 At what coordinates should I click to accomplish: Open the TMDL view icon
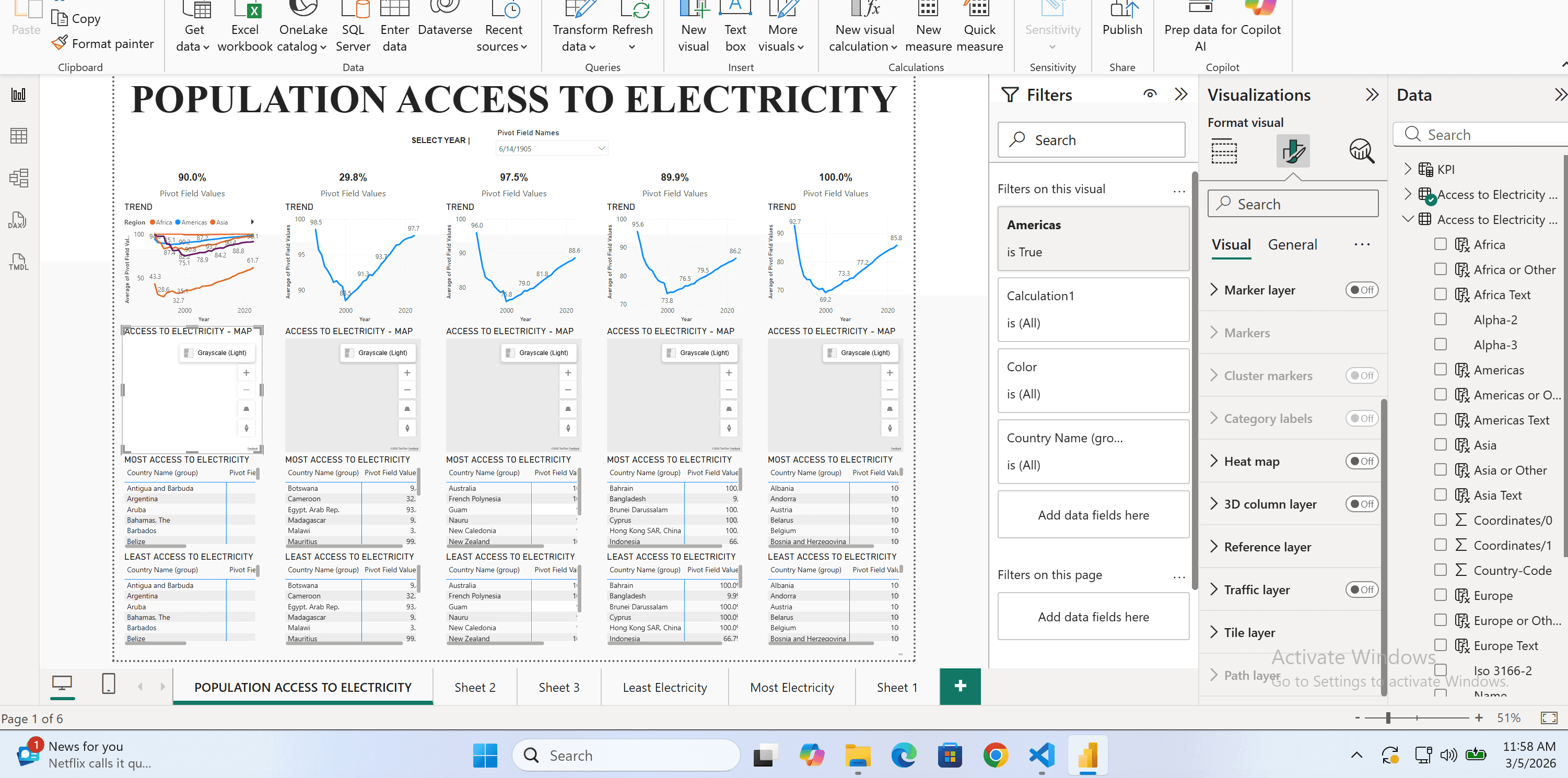tap(18, 262)
